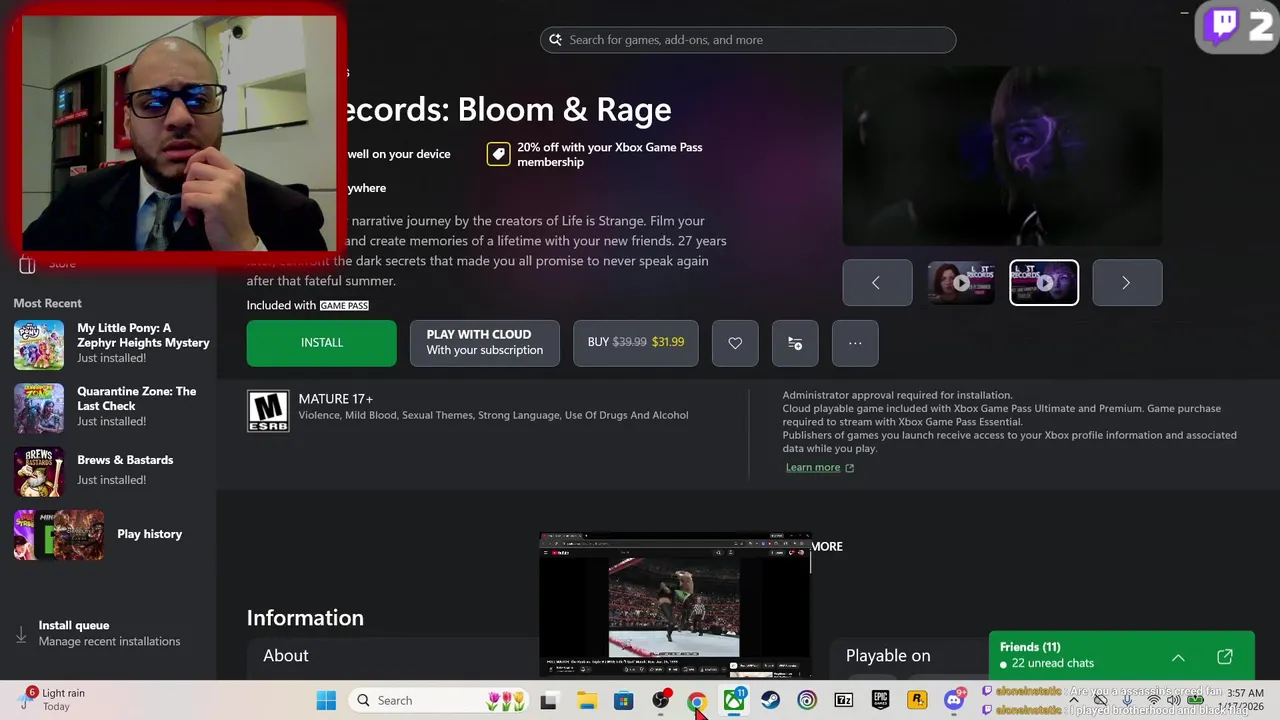Open Steam from taskbar

[770, 701]
